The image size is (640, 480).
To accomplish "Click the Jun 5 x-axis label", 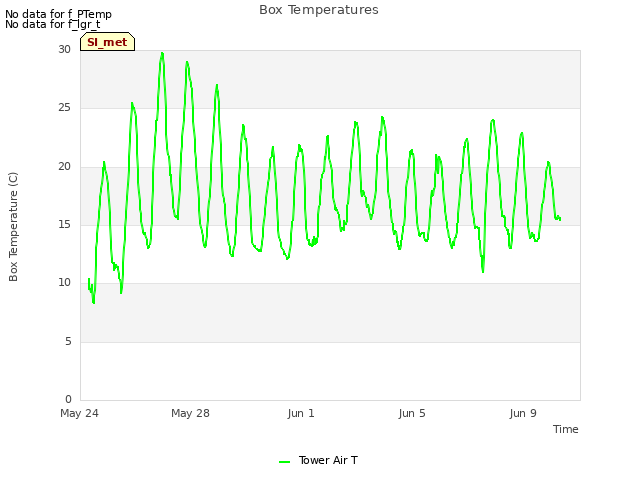I will (412, 413).
